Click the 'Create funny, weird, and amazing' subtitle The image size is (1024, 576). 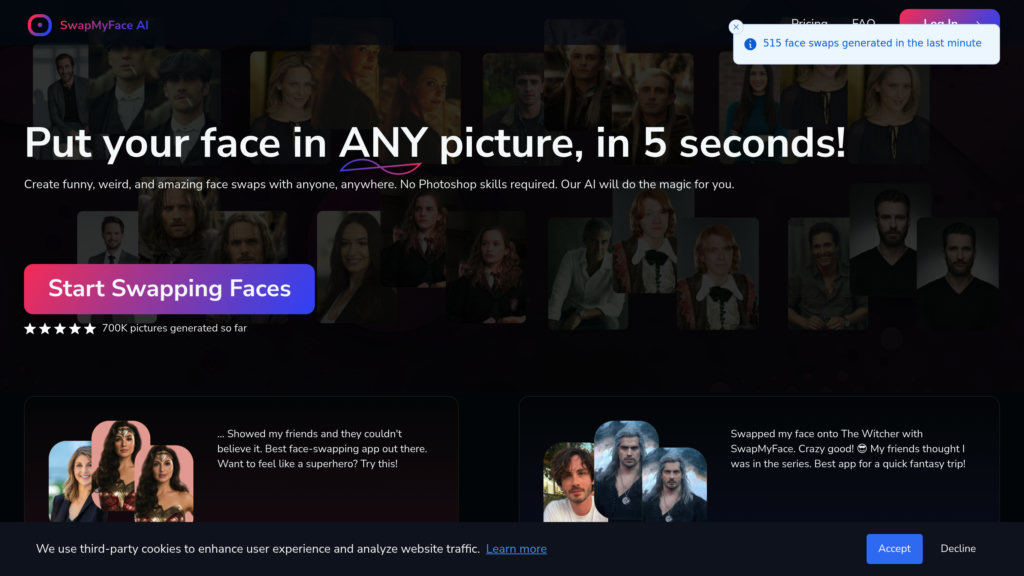pyautogui.click(x=379, y=184)
